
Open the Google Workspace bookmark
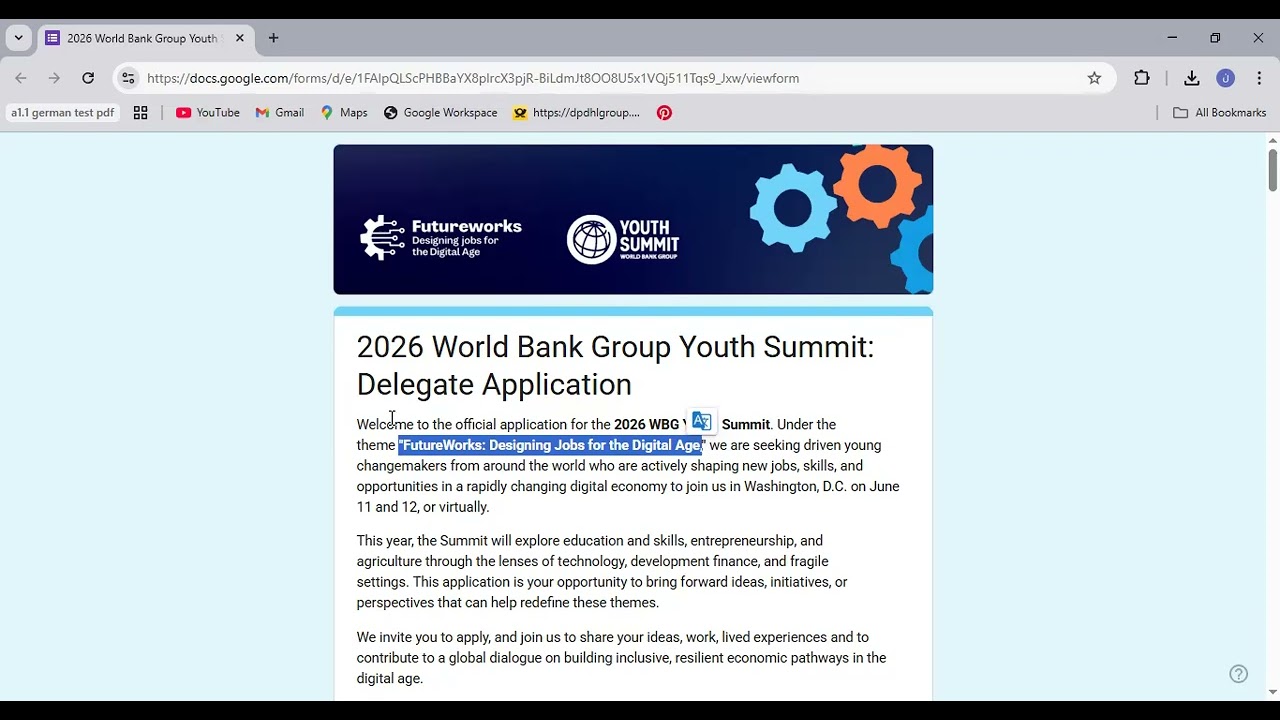(440, 113)
